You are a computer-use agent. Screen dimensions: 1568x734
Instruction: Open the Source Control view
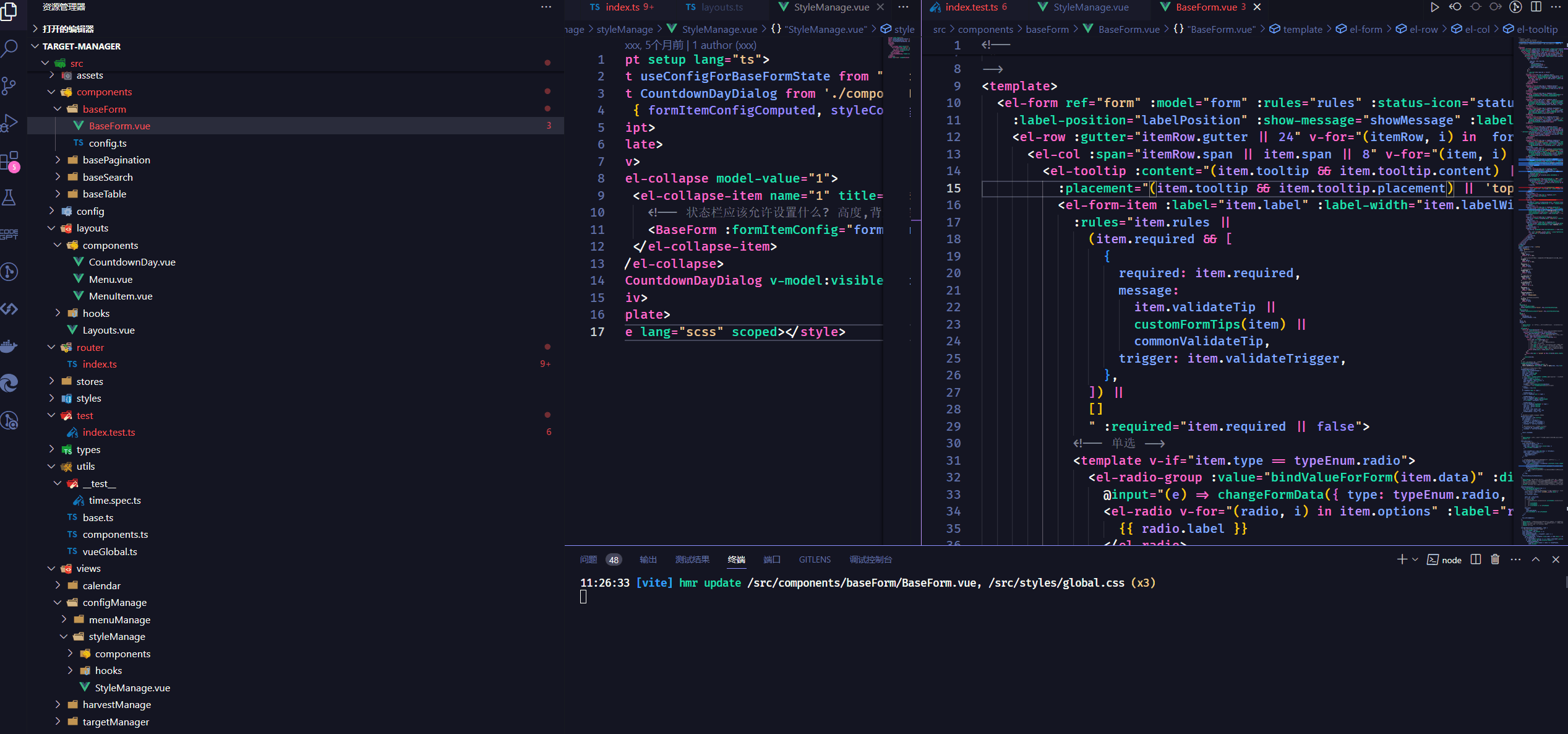click(x=10, y=86)
